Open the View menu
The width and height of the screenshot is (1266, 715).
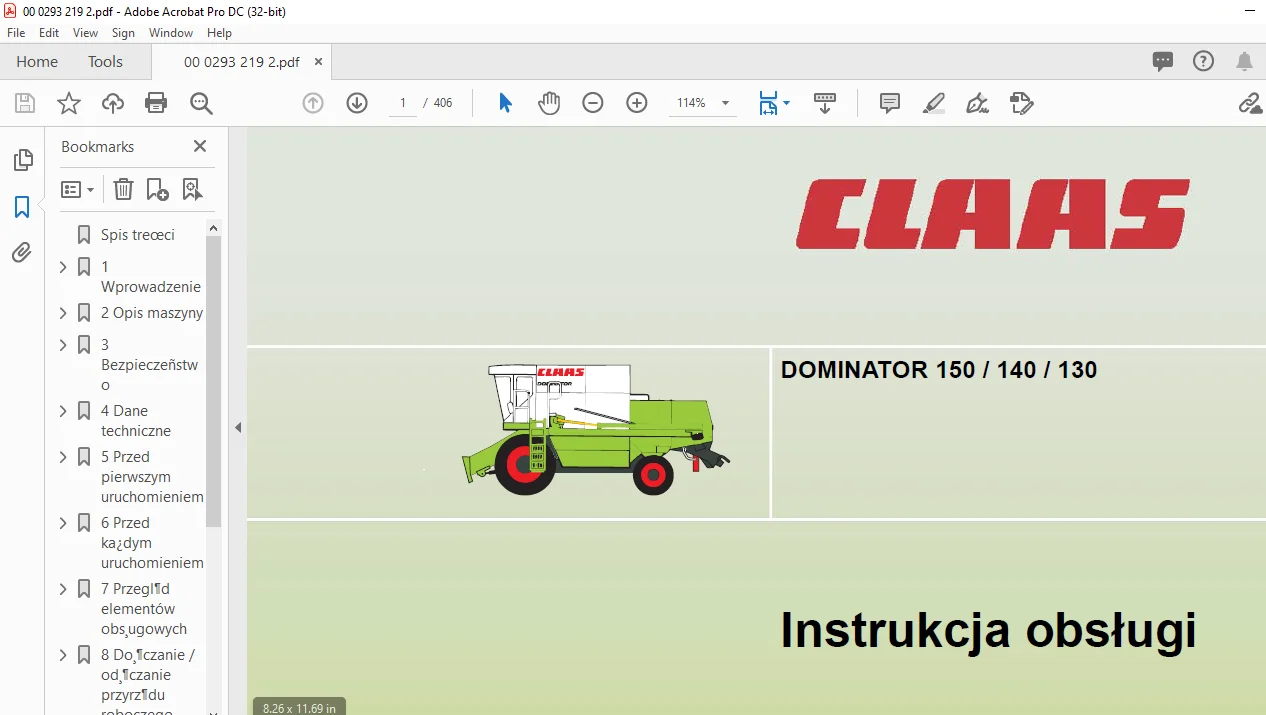(85, 33)
